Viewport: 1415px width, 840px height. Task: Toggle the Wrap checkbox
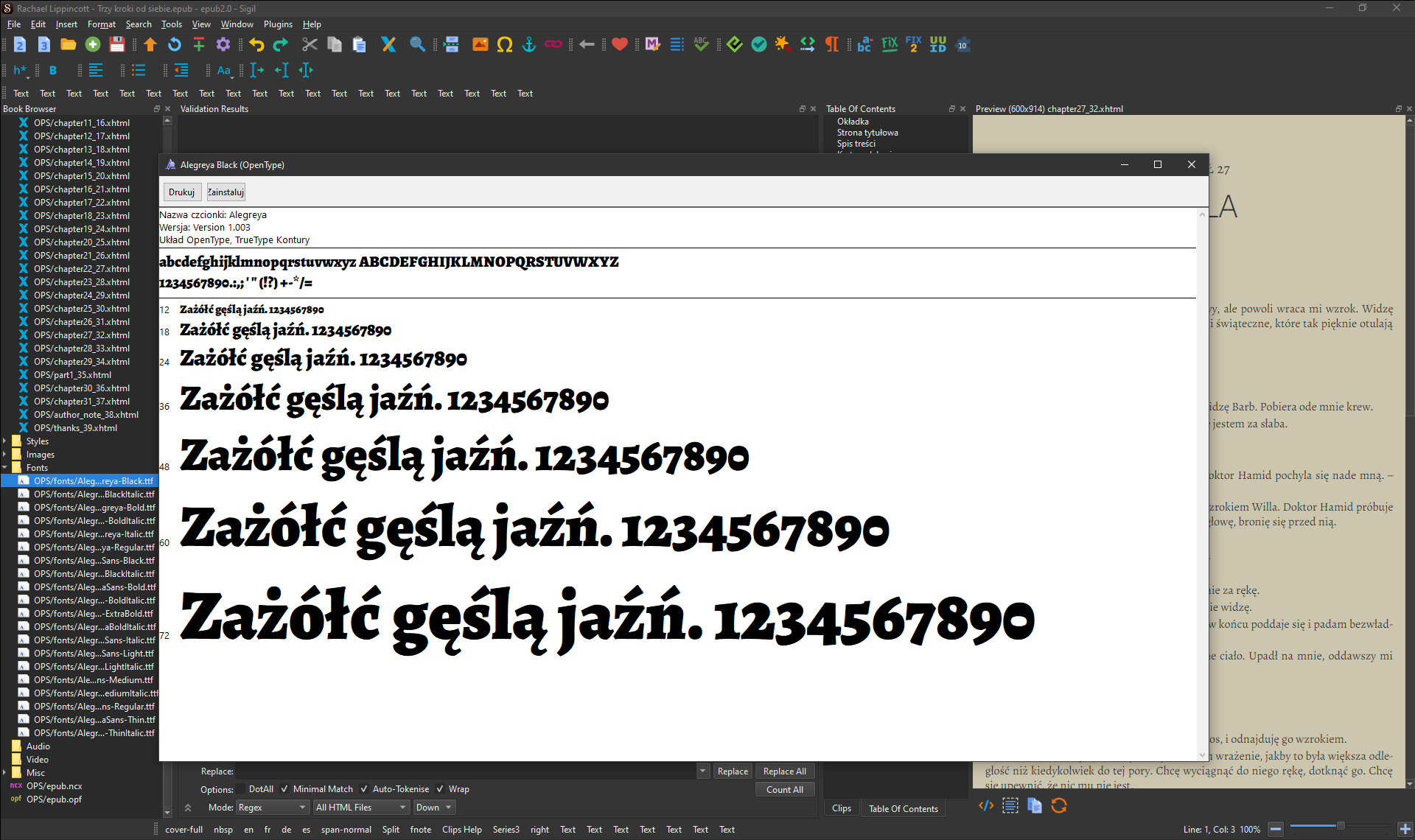(441, 789)
